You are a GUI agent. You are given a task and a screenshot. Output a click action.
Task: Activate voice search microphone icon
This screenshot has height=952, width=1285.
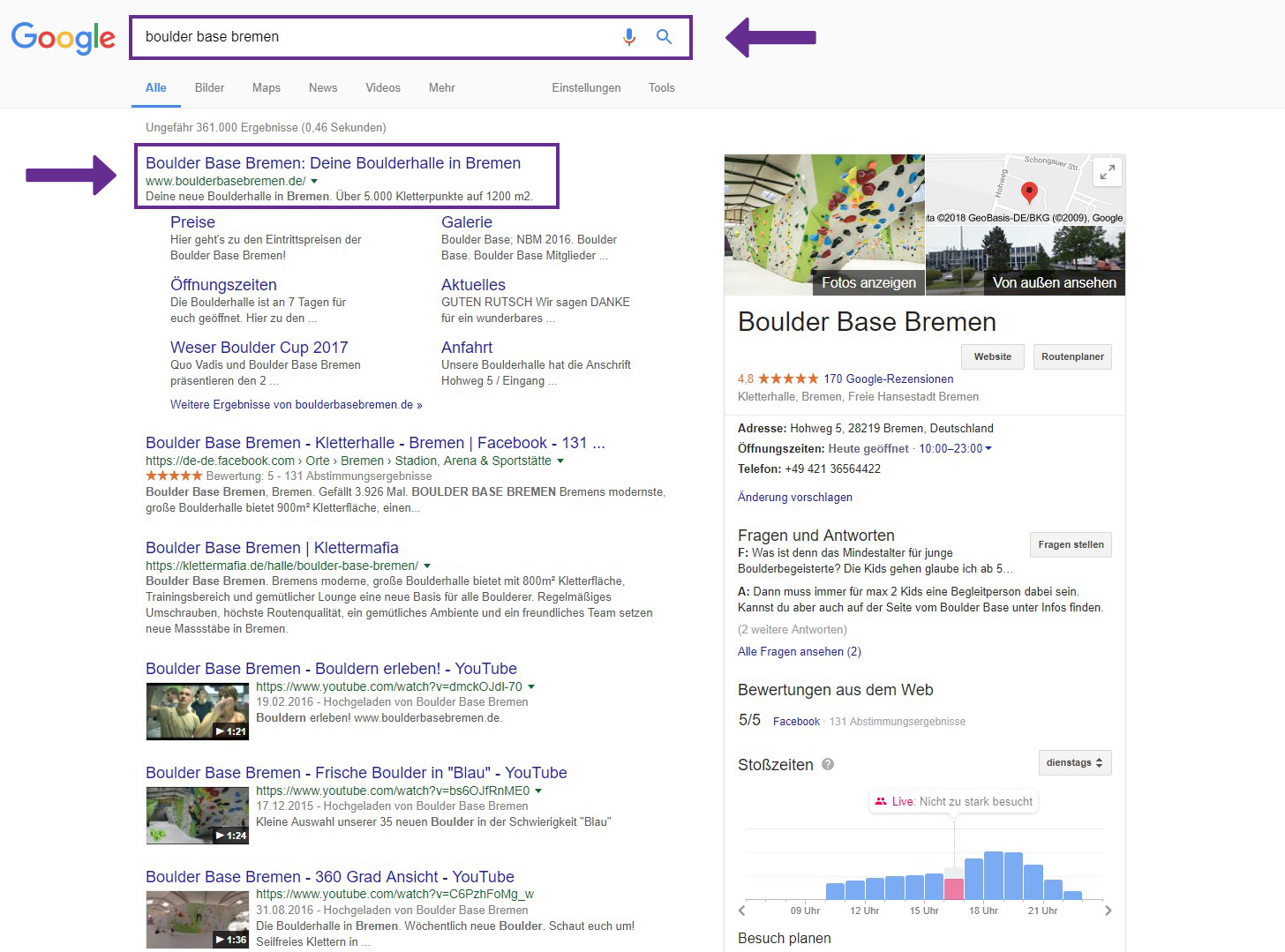[x=628, y=37]
